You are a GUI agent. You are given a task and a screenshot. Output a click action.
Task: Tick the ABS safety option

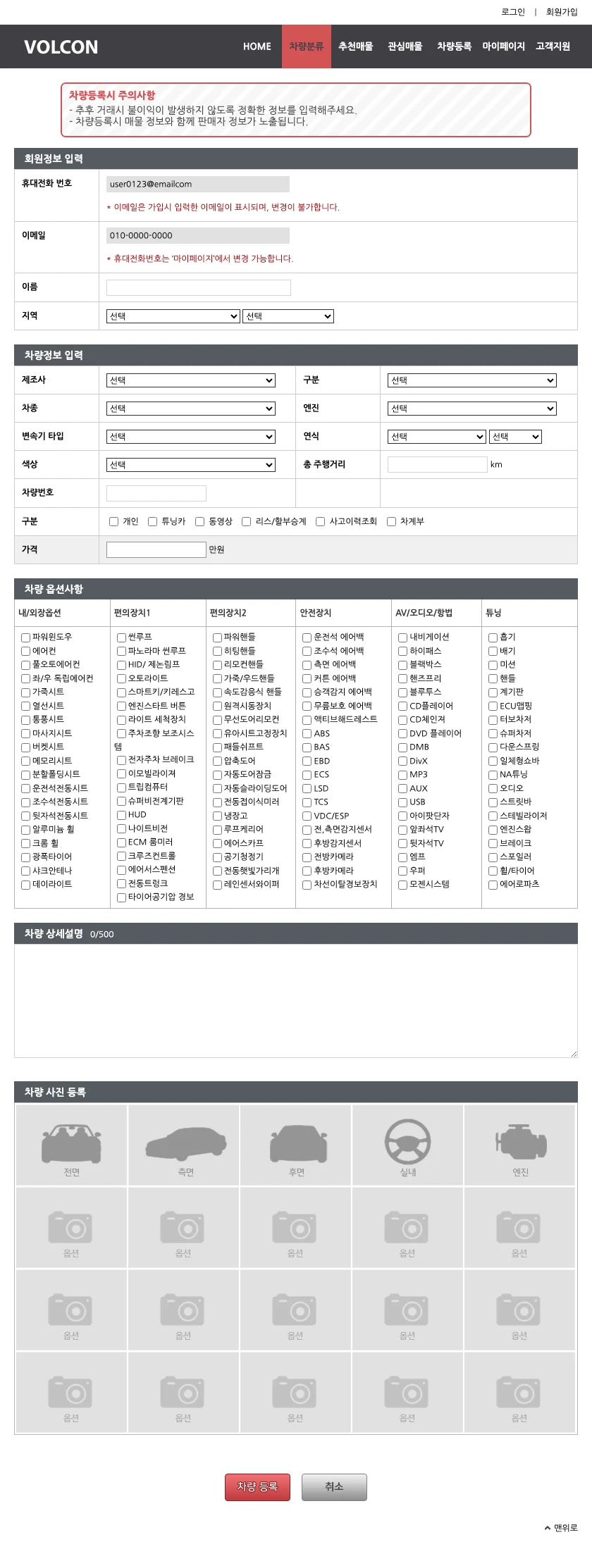coord(307,734)
